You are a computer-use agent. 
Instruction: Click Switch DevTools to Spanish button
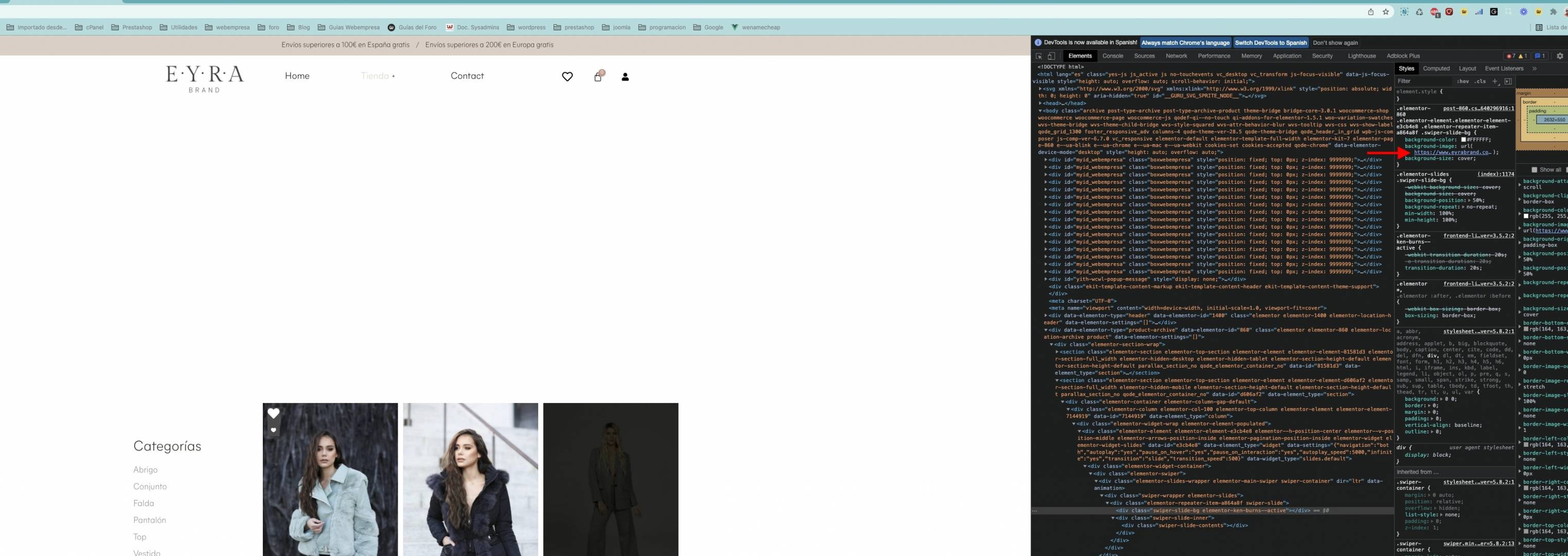(1270, 43)
